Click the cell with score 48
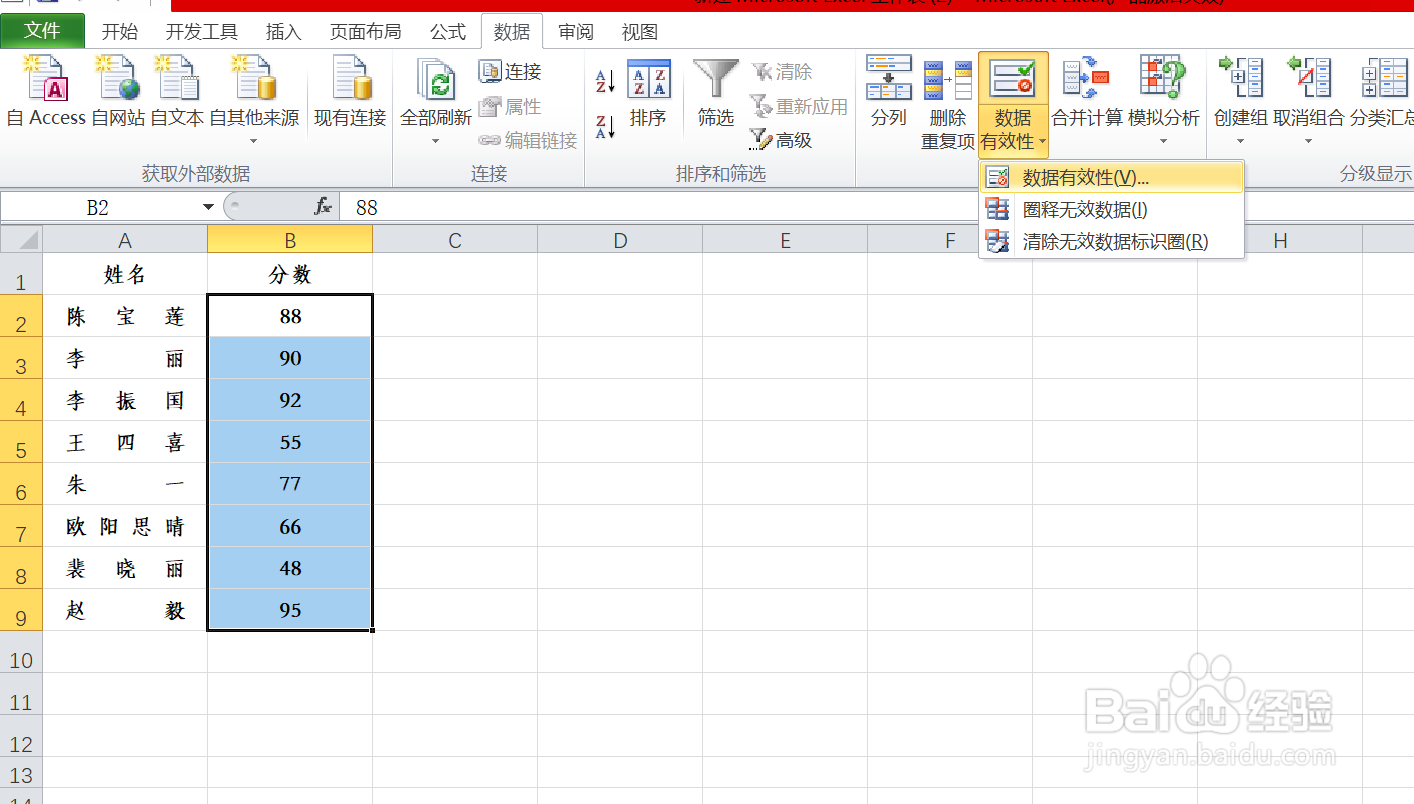 [x=290, y=568]
